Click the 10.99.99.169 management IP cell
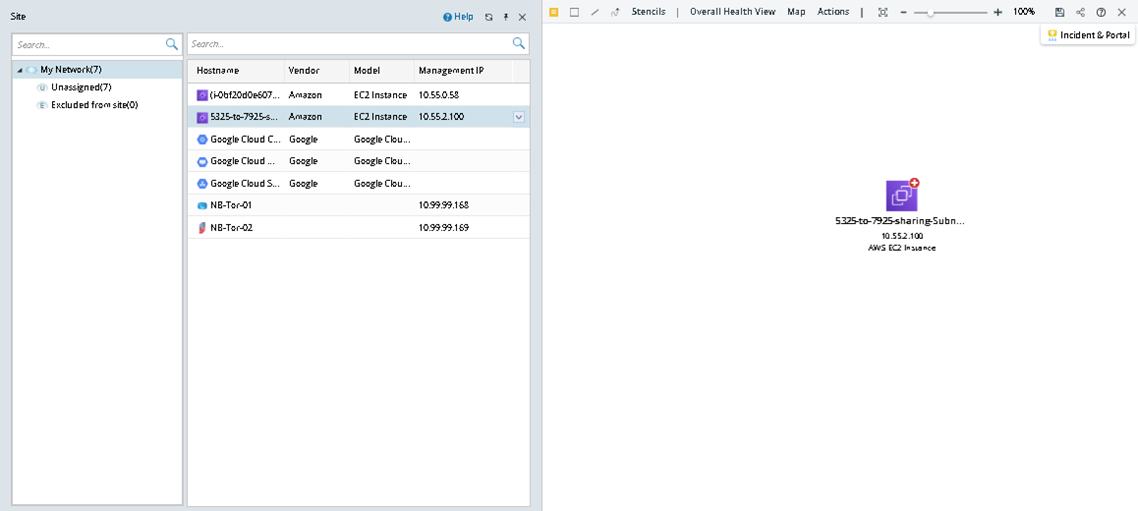The image size is (1138, 511). coord(443,228)
